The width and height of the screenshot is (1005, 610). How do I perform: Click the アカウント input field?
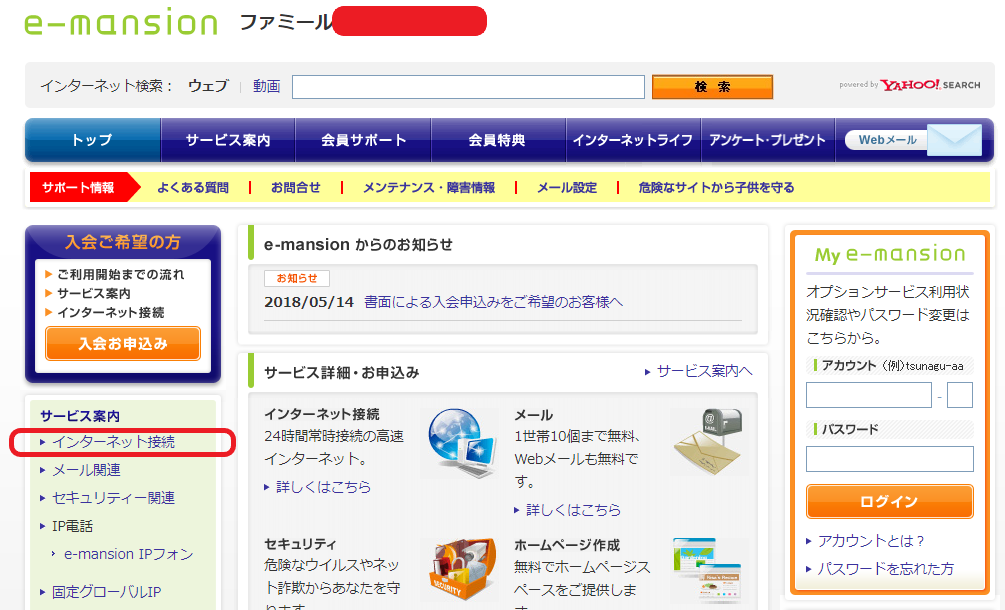click(x=868, y=395)
